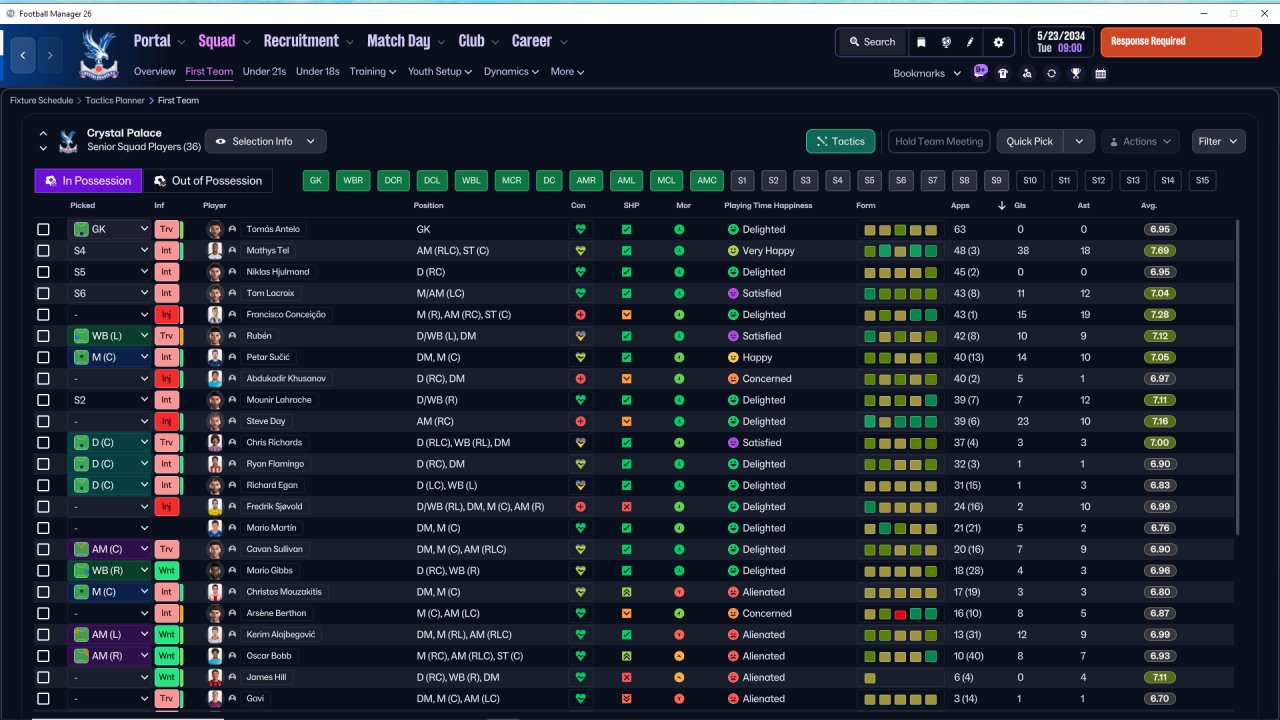Viewport: 1280px width, 720px height.
Task: Open the Selection Info dropdown
Action: pyautogui.click(x=265, y=141)
